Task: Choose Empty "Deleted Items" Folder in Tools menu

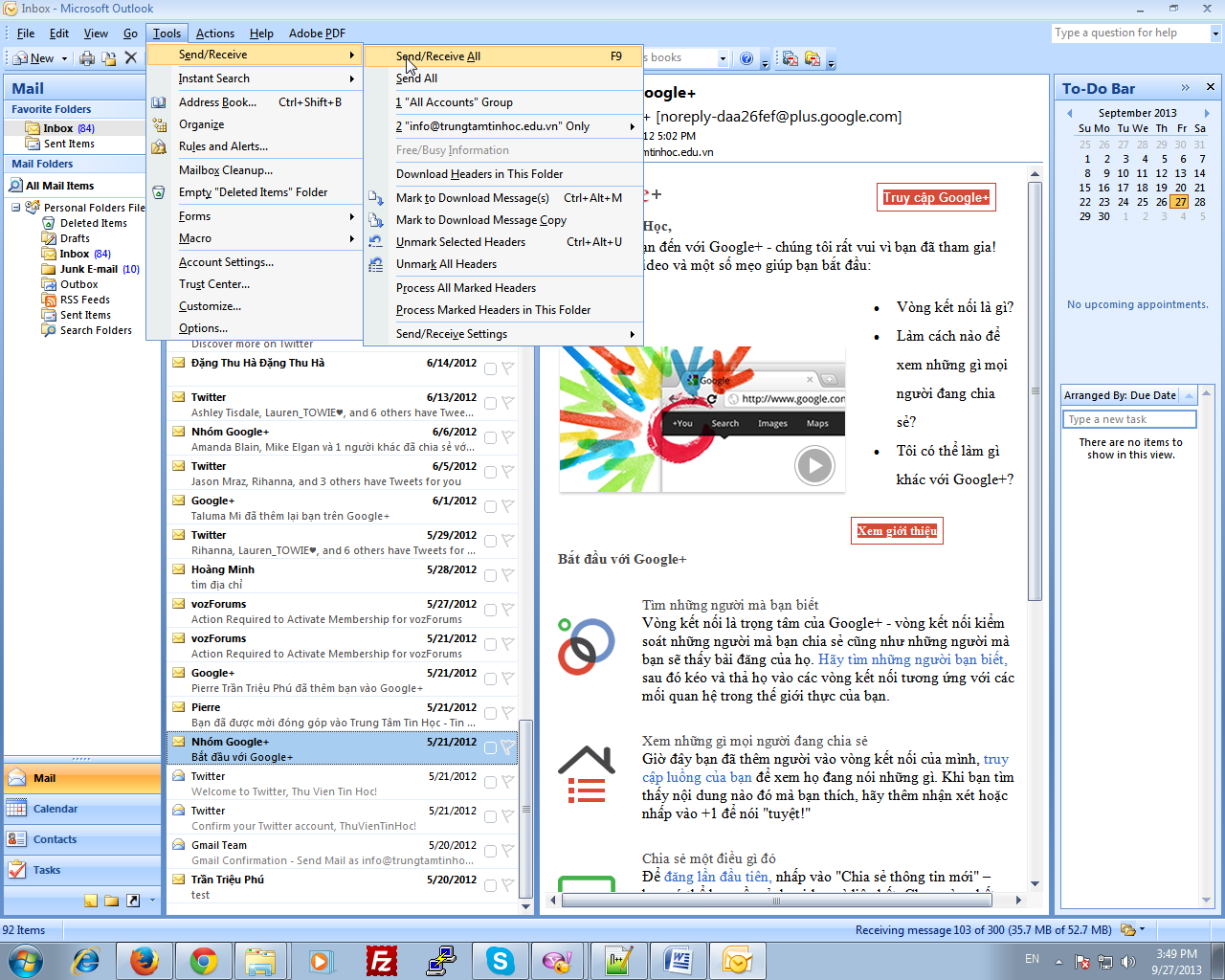Action: pos(253,192)
